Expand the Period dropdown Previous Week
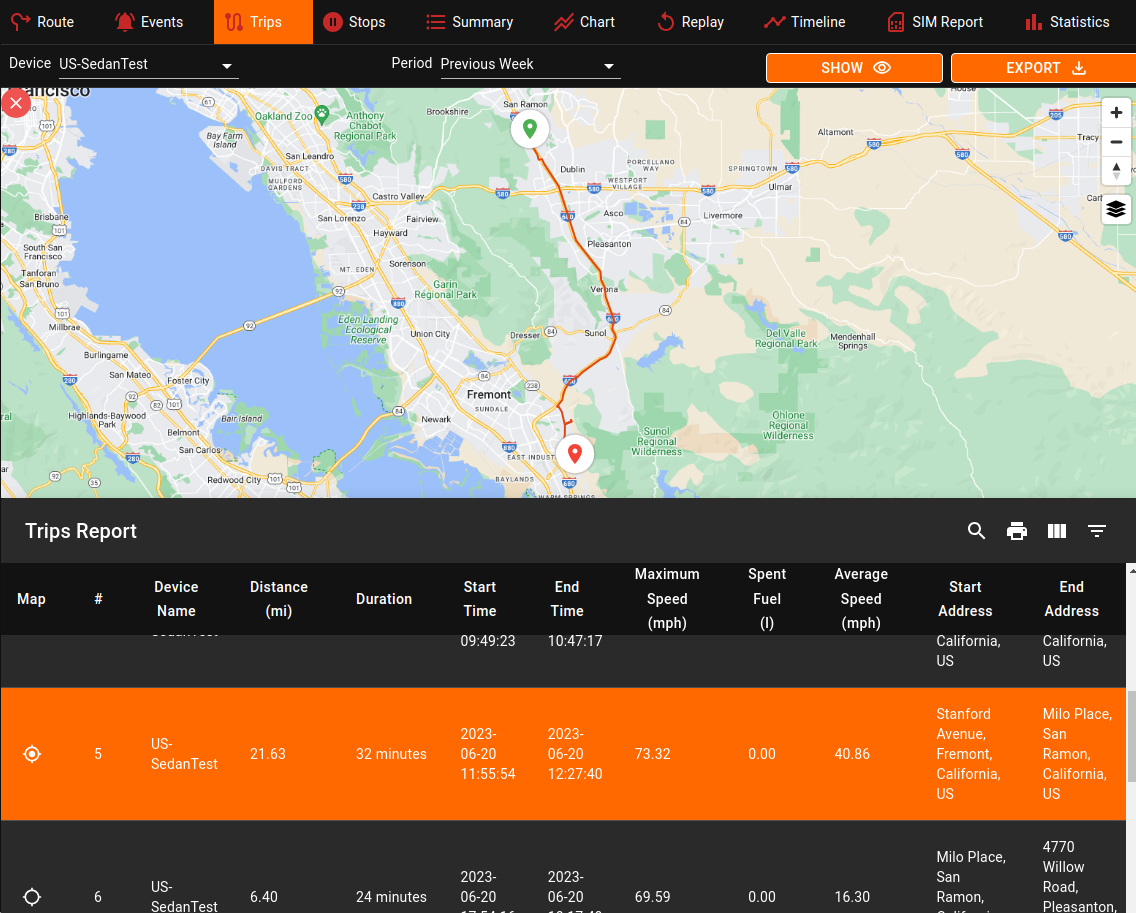This screenshot has height=913, width=1136. [x=530, y=64]
